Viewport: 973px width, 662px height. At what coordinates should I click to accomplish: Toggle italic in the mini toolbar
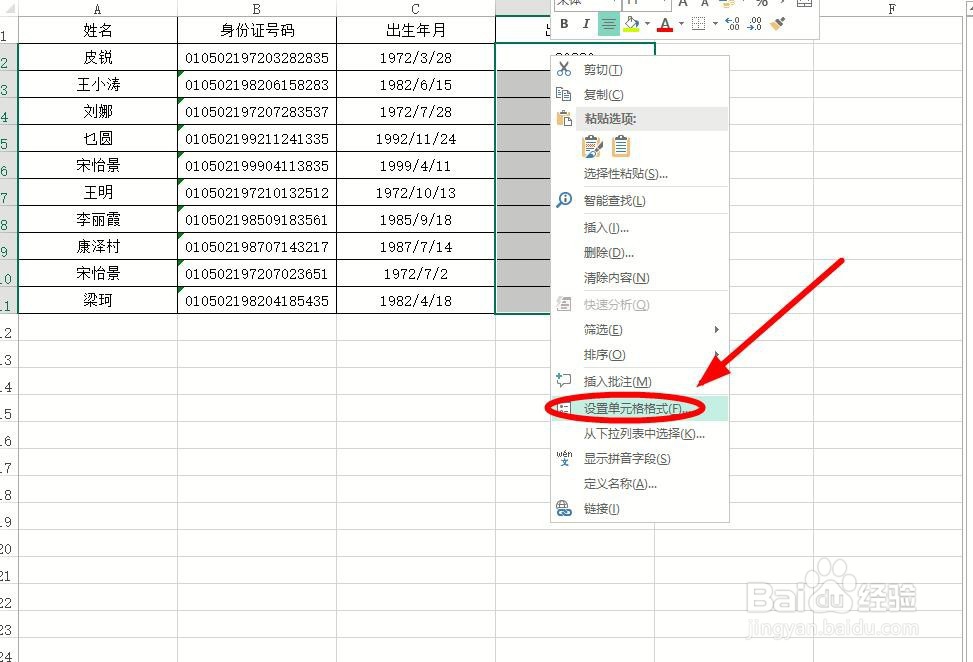tap(586, 24)
